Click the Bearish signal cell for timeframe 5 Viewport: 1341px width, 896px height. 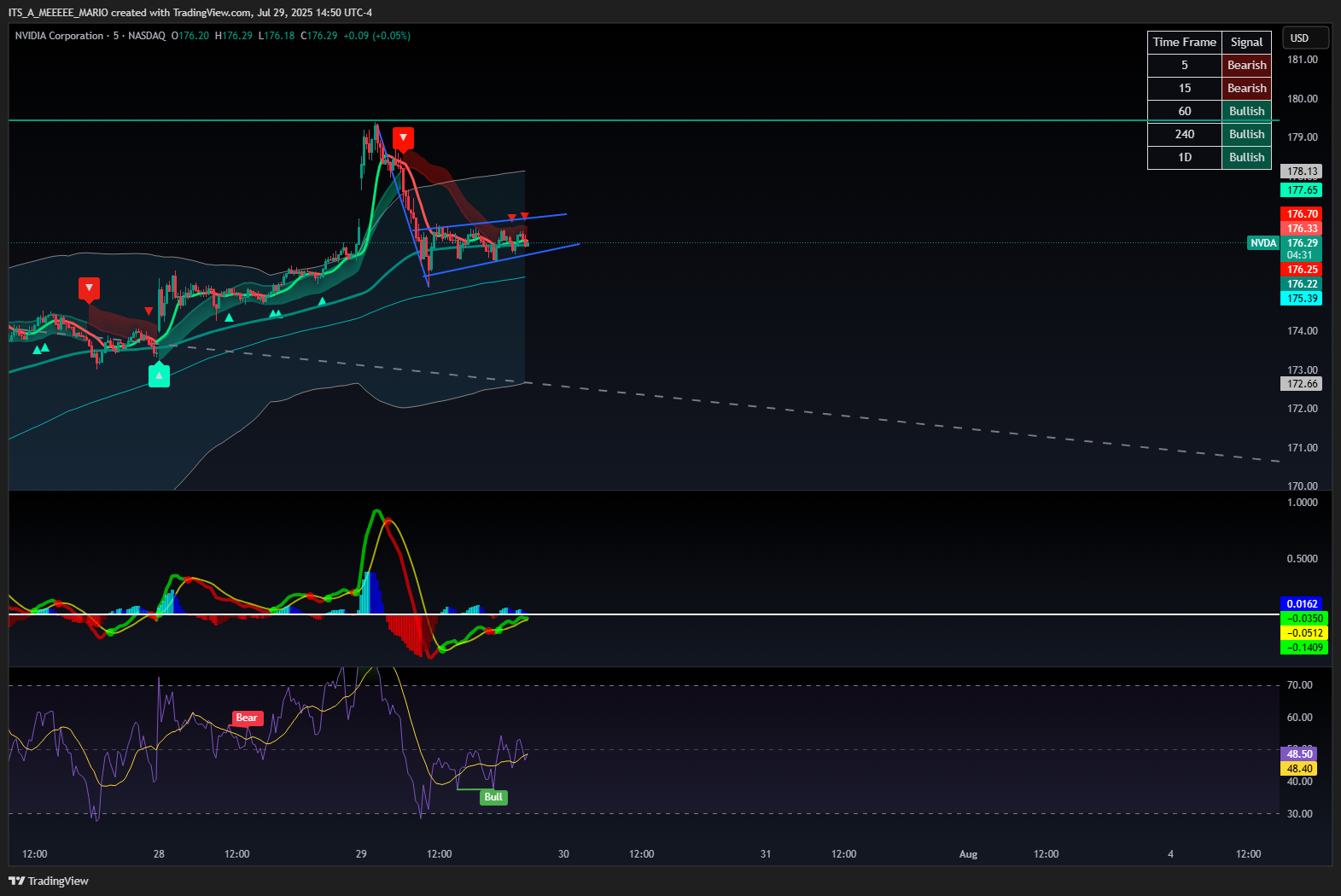pos(1246,65)
